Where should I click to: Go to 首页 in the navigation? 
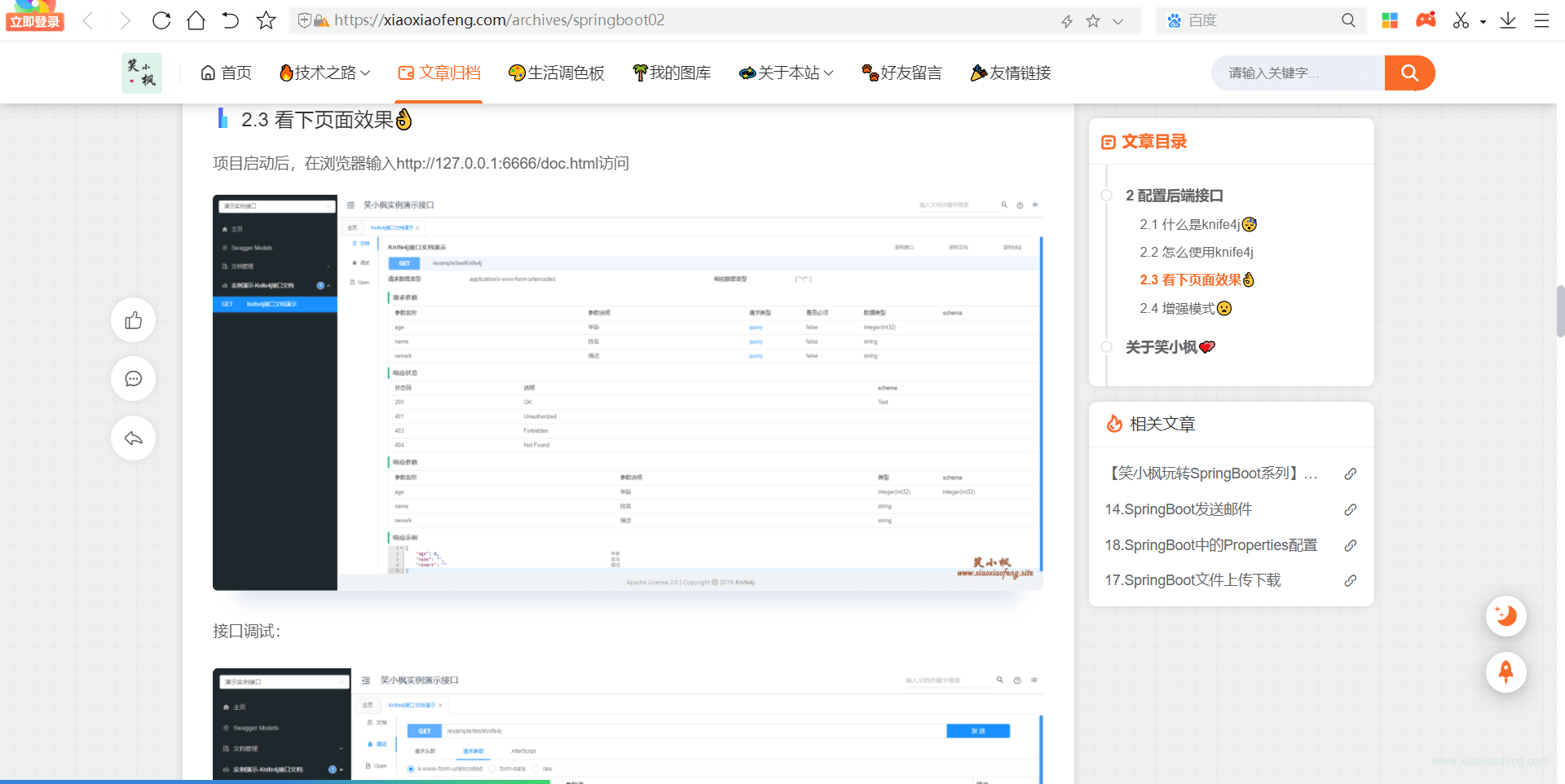[226, 73]
